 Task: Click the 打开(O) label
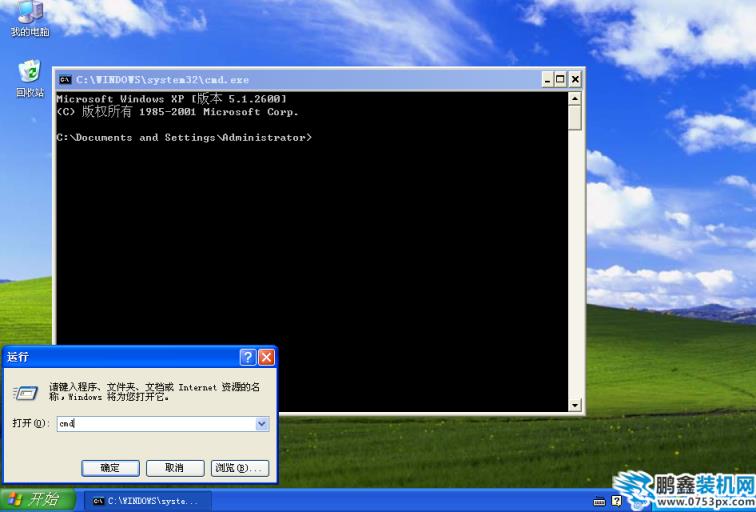[x=29, y=423]
